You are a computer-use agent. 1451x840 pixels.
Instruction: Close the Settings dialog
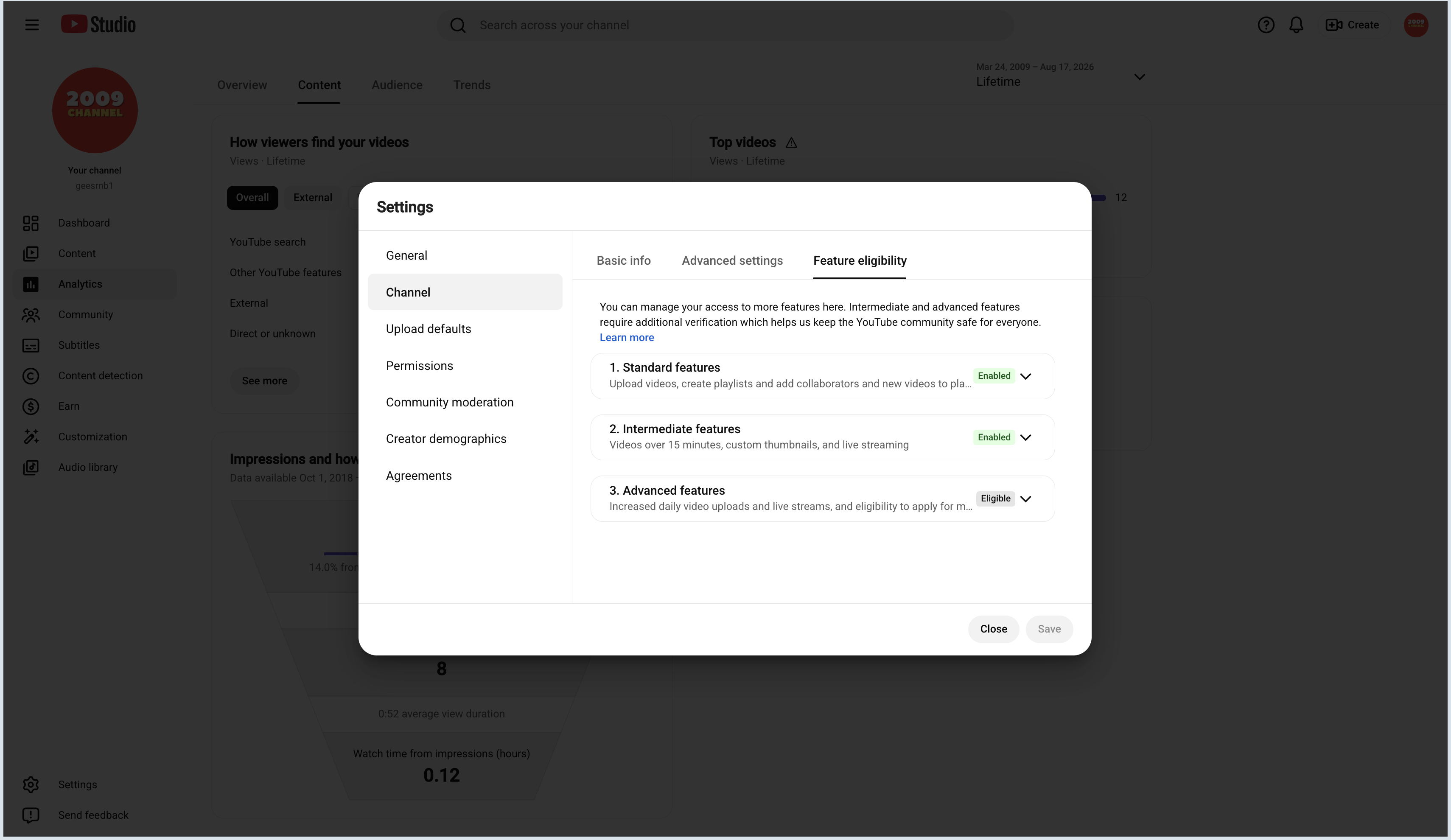pos(993,629)
